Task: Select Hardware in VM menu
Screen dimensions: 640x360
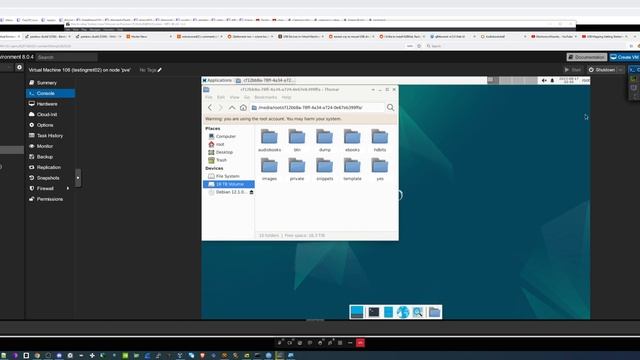Action: point(50,104)
